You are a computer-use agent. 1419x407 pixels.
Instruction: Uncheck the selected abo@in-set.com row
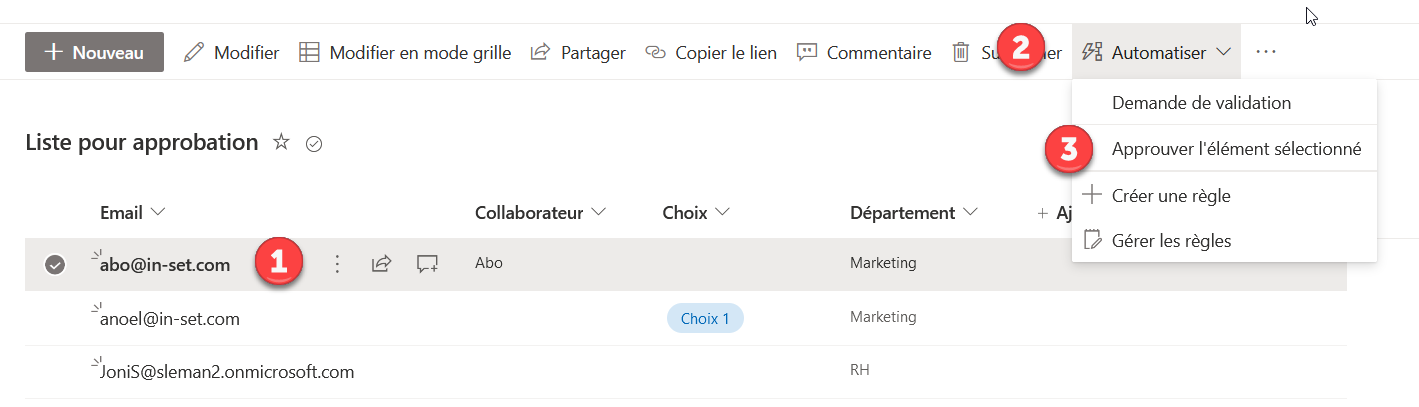[55, 264]
